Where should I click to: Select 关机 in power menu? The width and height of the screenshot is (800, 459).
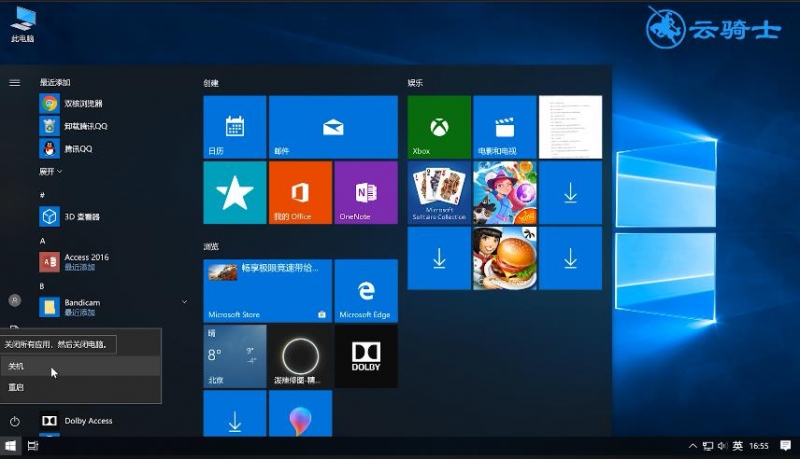[81, 366]
